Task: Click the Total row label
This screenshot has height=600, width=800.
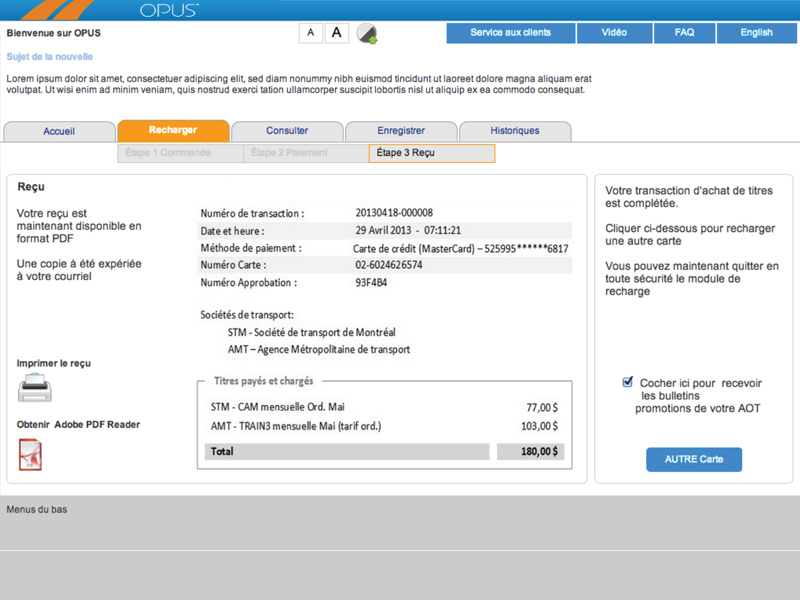Action: (x=222, y=452)
